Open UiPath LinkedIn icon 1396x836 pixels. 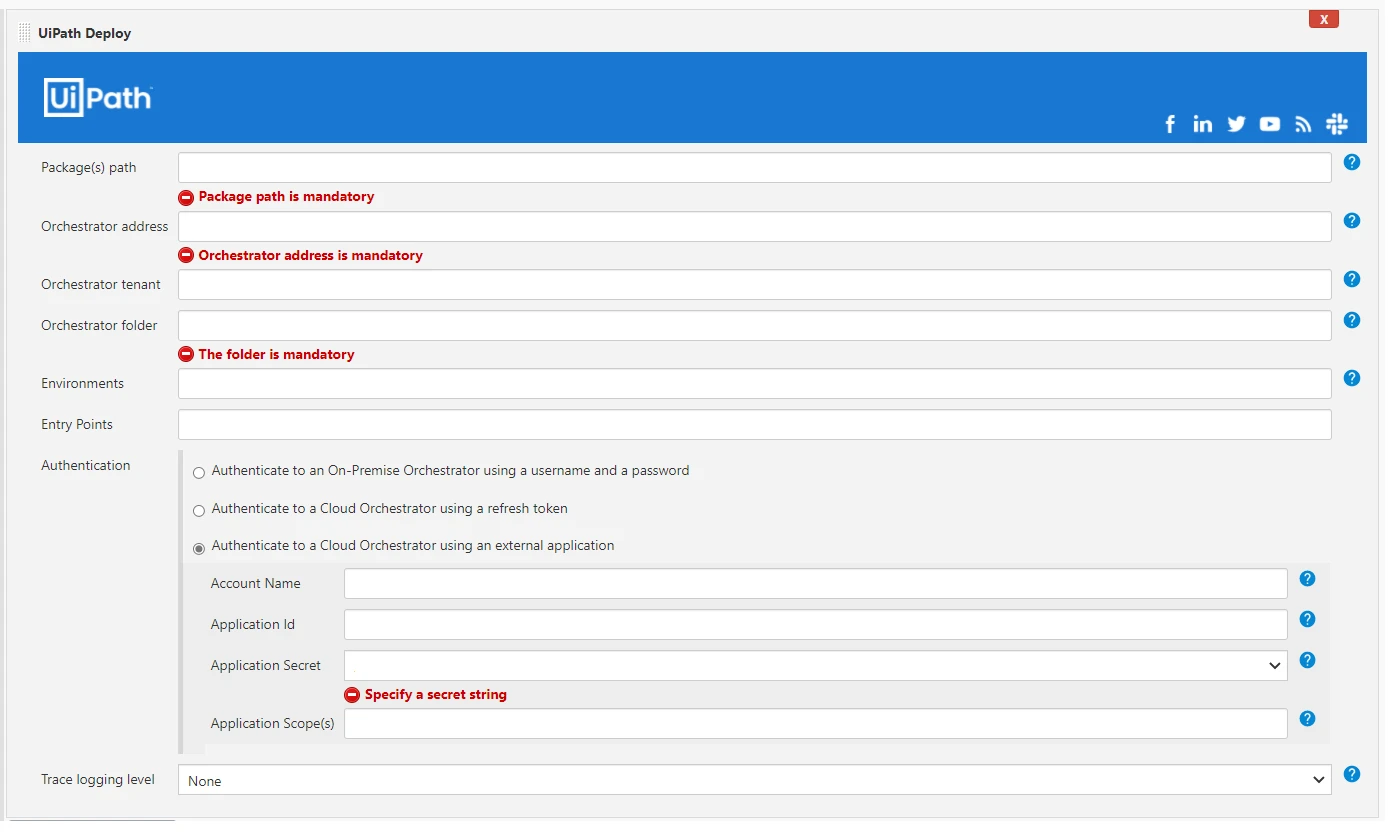point(1203,124)
